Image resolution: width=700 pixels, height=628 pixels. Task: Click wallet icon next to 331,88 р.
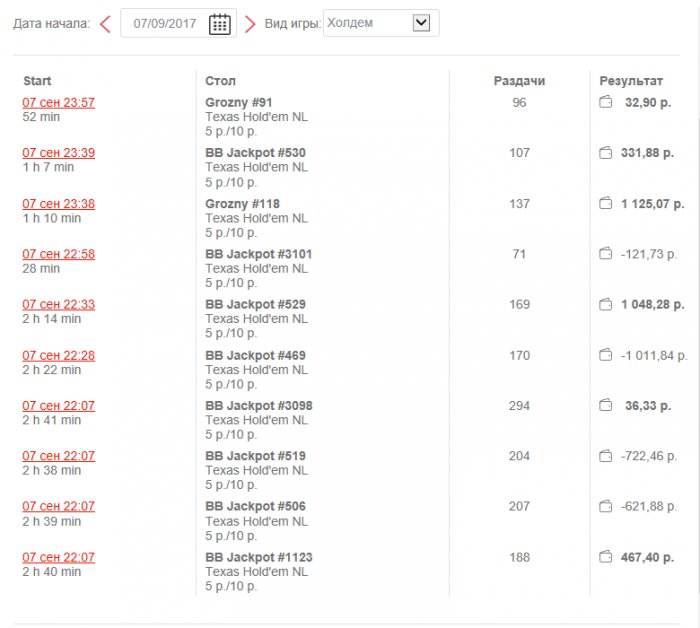coord(605,153)
